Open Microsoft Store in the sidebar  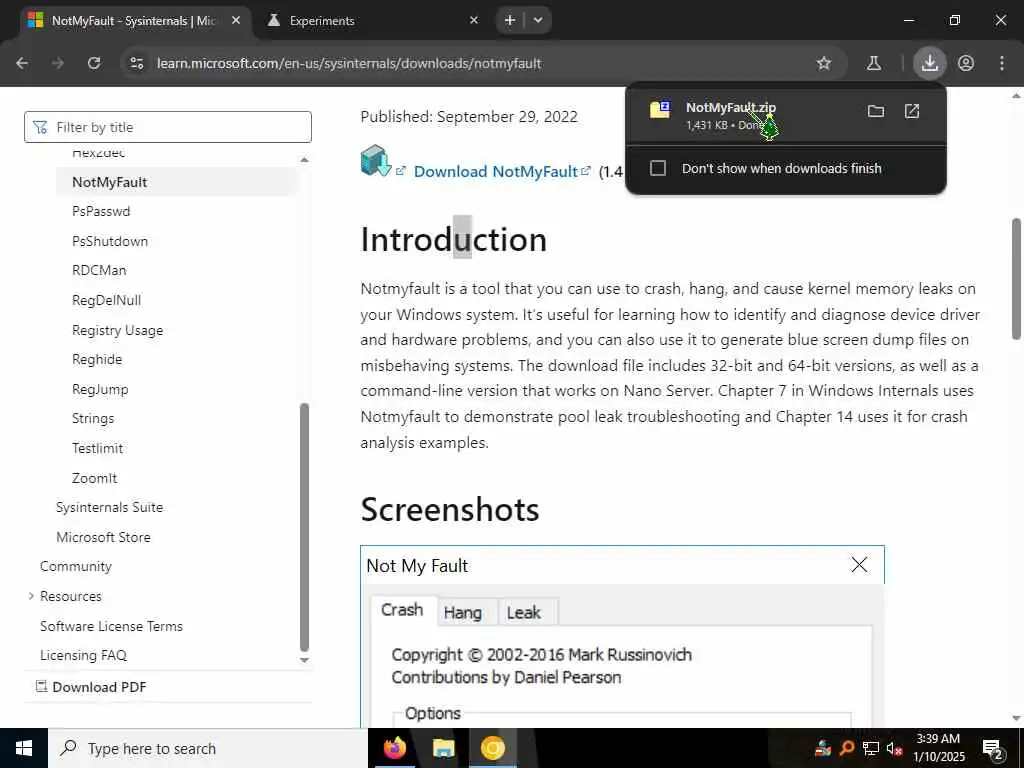pos(103,537)
